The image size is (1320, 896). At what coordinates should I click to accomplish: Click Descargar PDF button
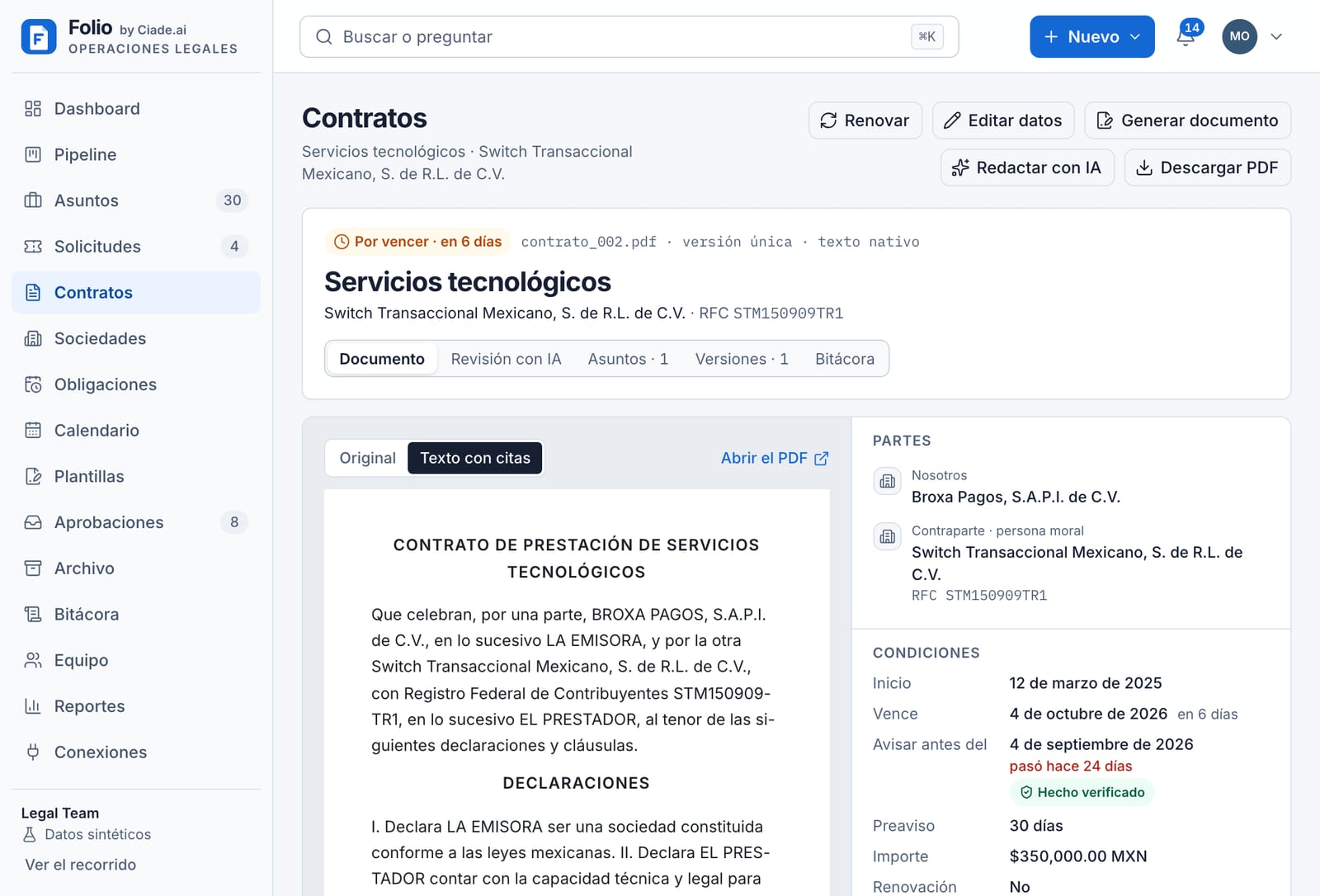coord(1207,167)
